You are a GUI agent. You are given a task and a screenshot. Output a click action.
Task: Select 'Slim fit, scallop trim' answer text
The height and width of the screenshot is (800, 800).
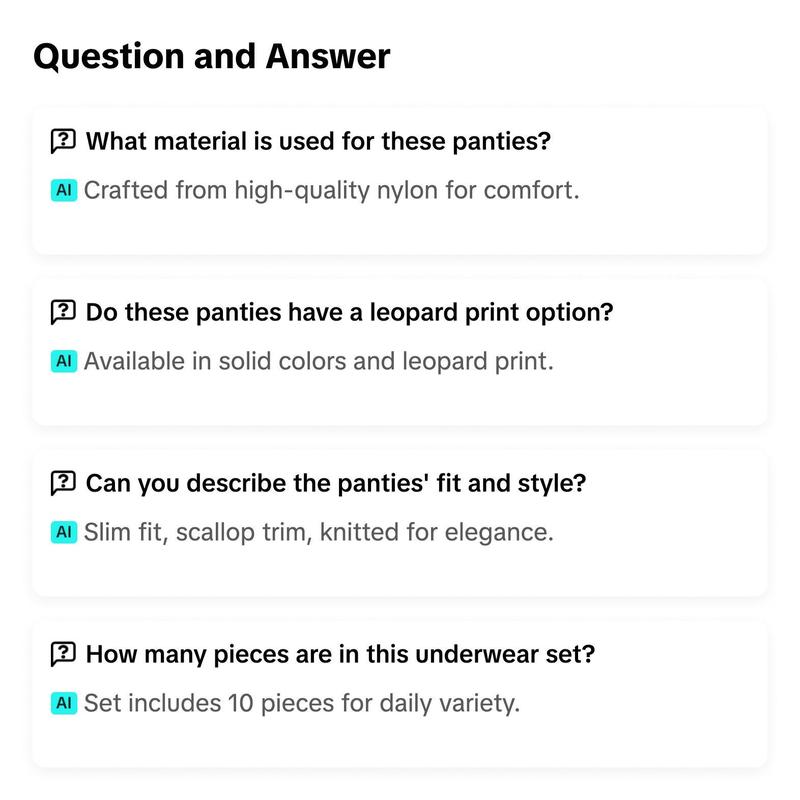point(319,532)
